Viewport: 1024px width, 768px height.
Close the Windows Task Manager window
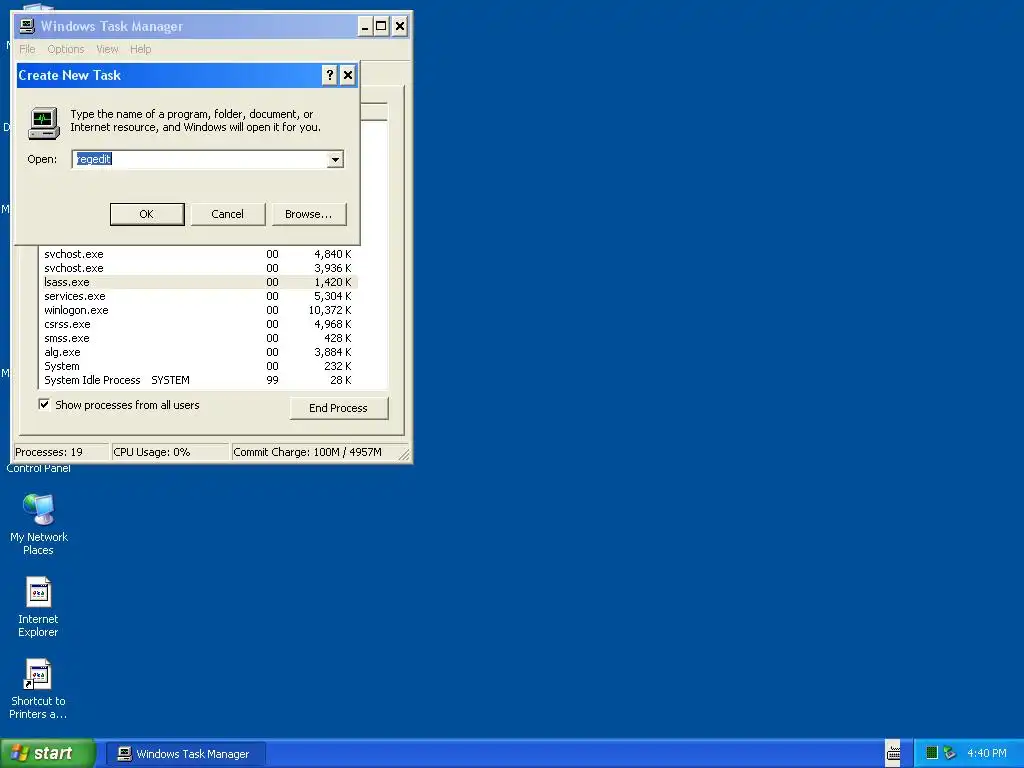400,27
